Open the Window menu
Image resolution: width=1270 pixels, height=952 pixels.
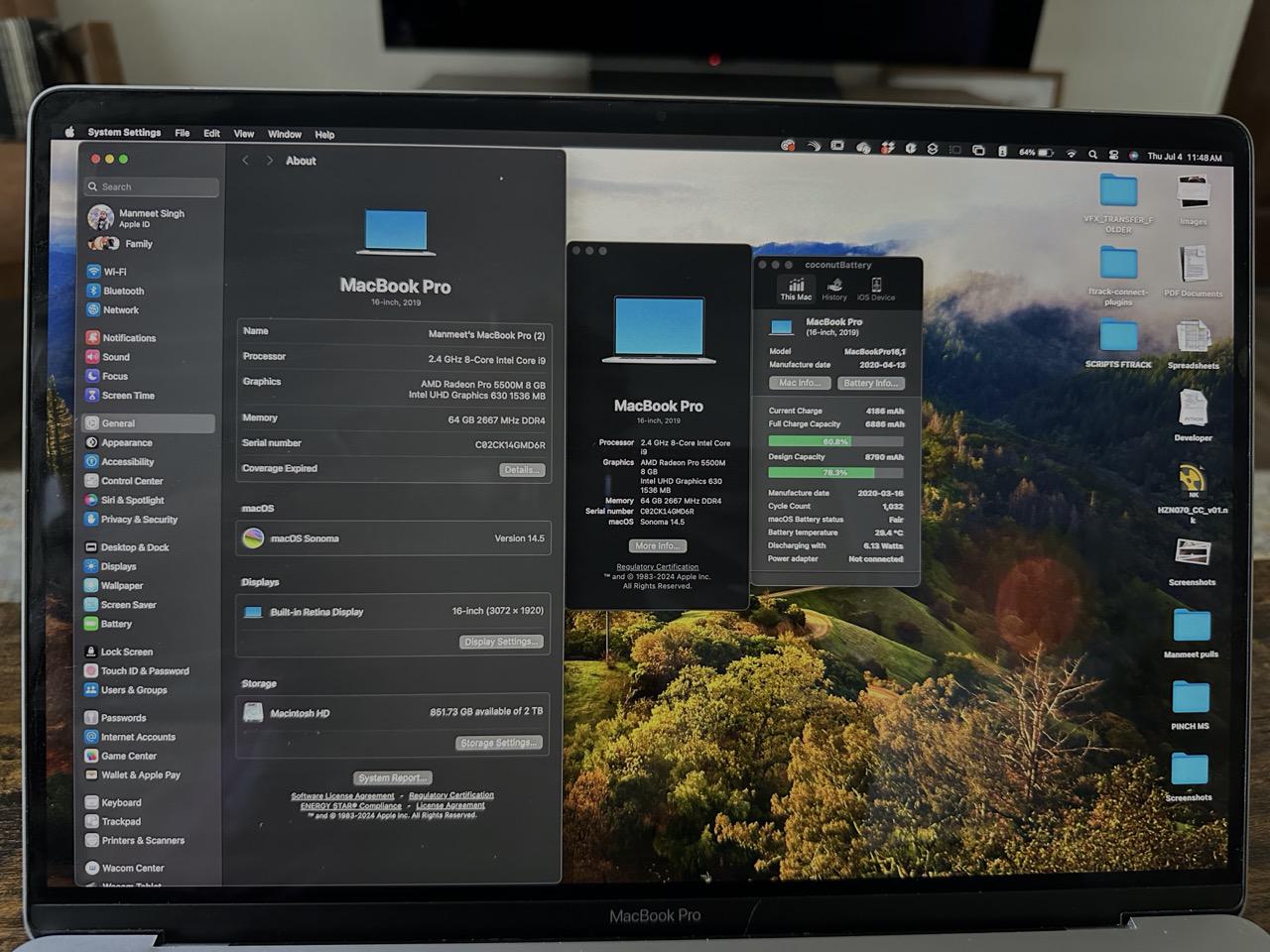[285, 134]
